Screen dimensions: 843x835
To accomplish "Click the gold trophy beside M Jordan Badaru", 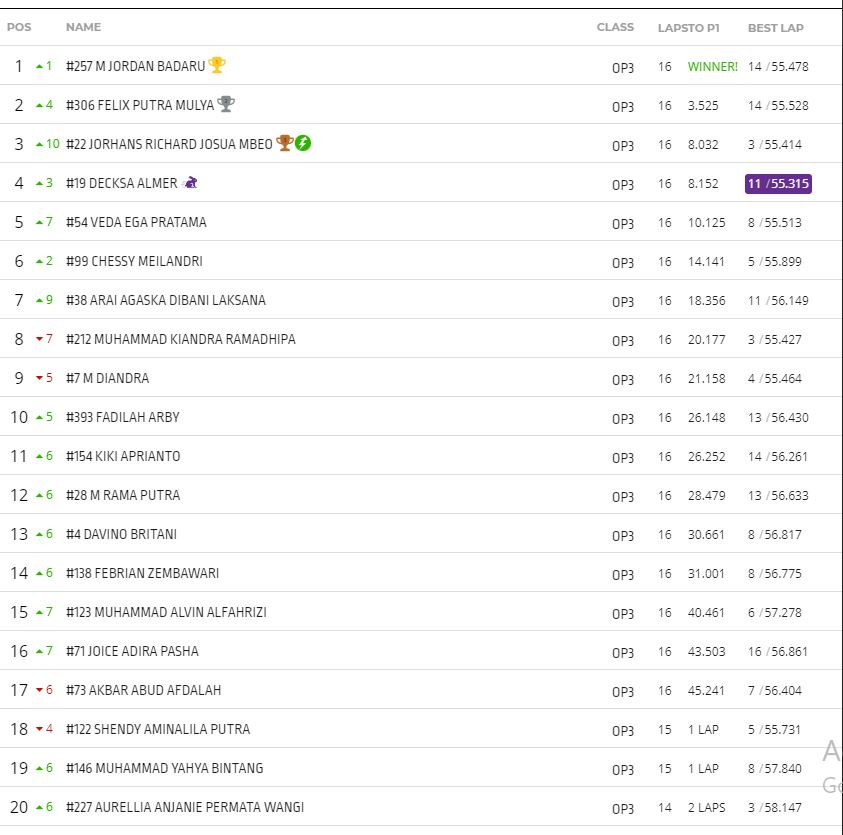I will pos(217,66).
